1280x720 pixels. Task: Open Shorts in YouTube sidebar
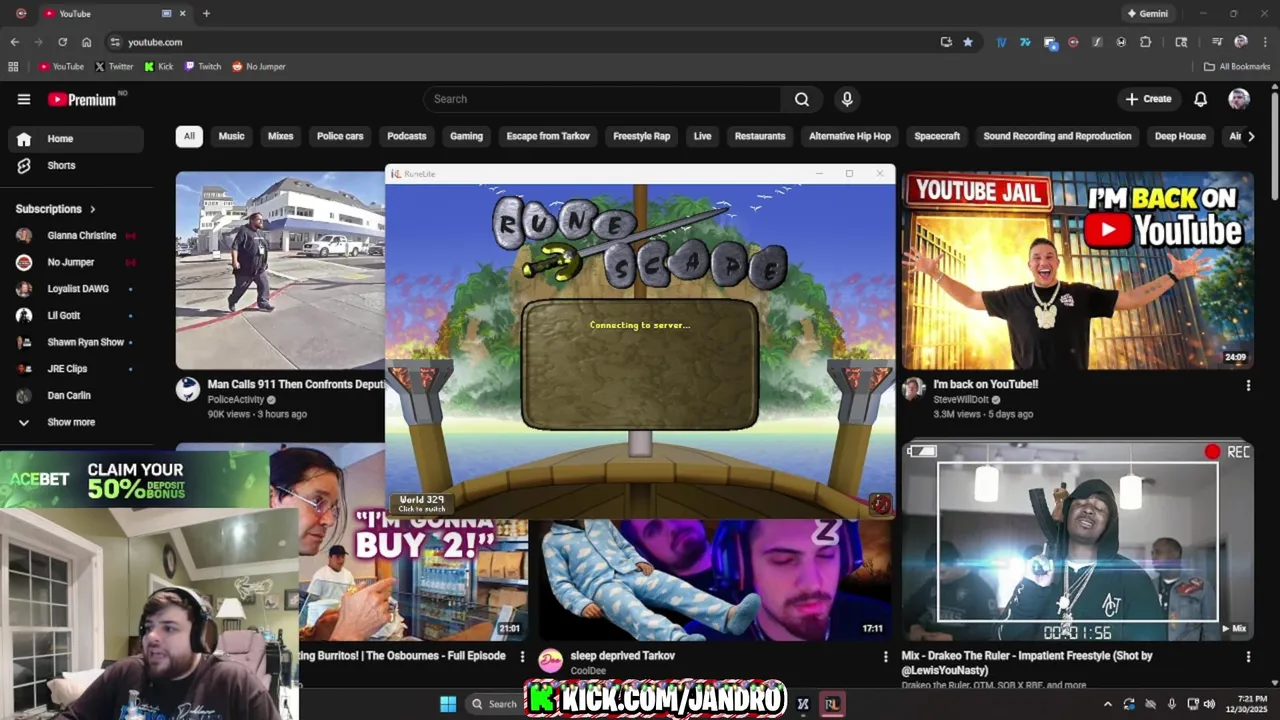pos(76,165)
